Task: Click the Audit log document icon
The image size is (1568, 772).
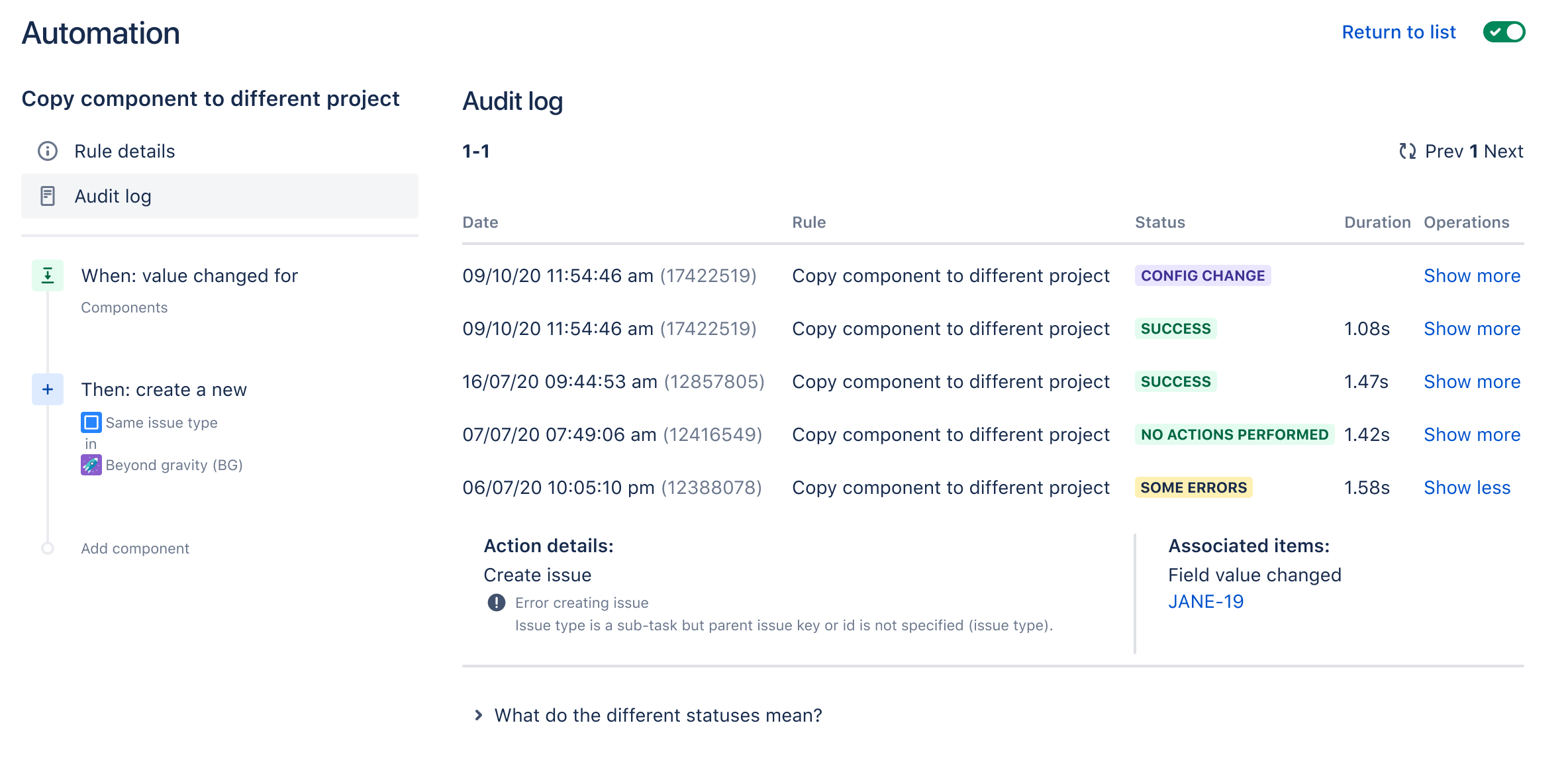Action: pyautogui.click(x=48, y=196)
